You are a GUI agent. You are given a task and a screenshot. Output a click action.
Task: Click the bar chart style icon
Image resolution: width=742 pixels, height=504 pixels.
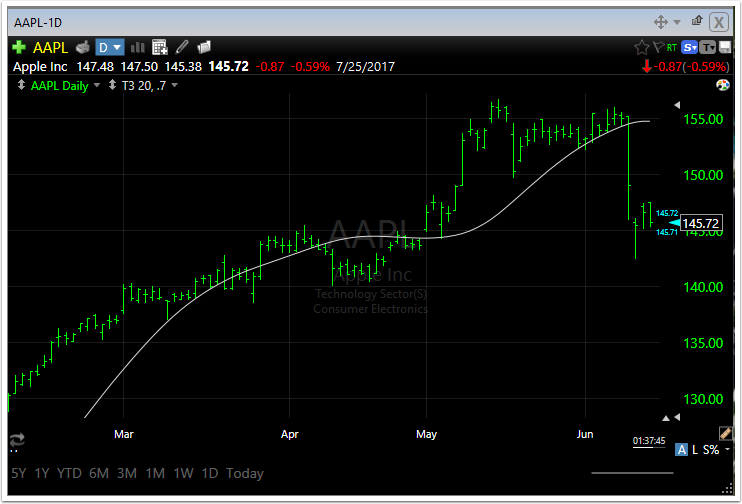(x=138, y=47)
